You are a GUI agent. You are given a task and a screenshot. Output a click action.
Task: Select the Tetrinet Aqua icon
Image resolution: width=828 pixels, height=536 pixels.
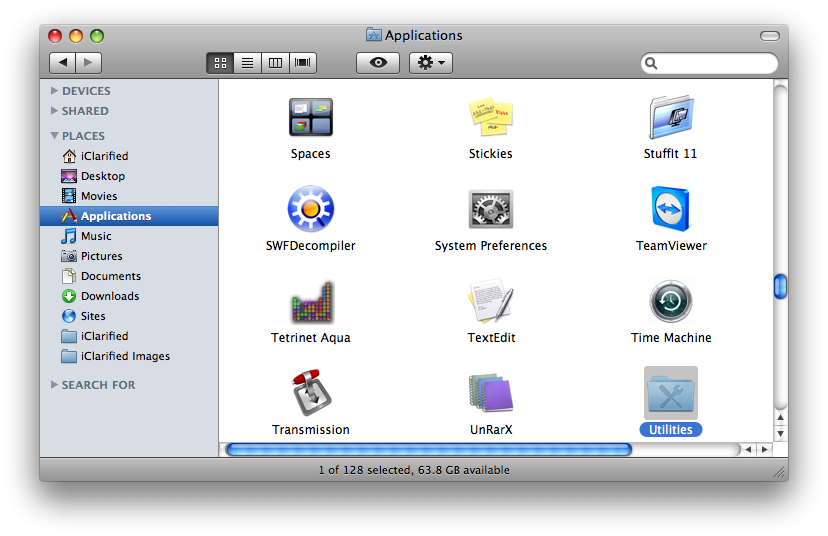tap(310, 302)
